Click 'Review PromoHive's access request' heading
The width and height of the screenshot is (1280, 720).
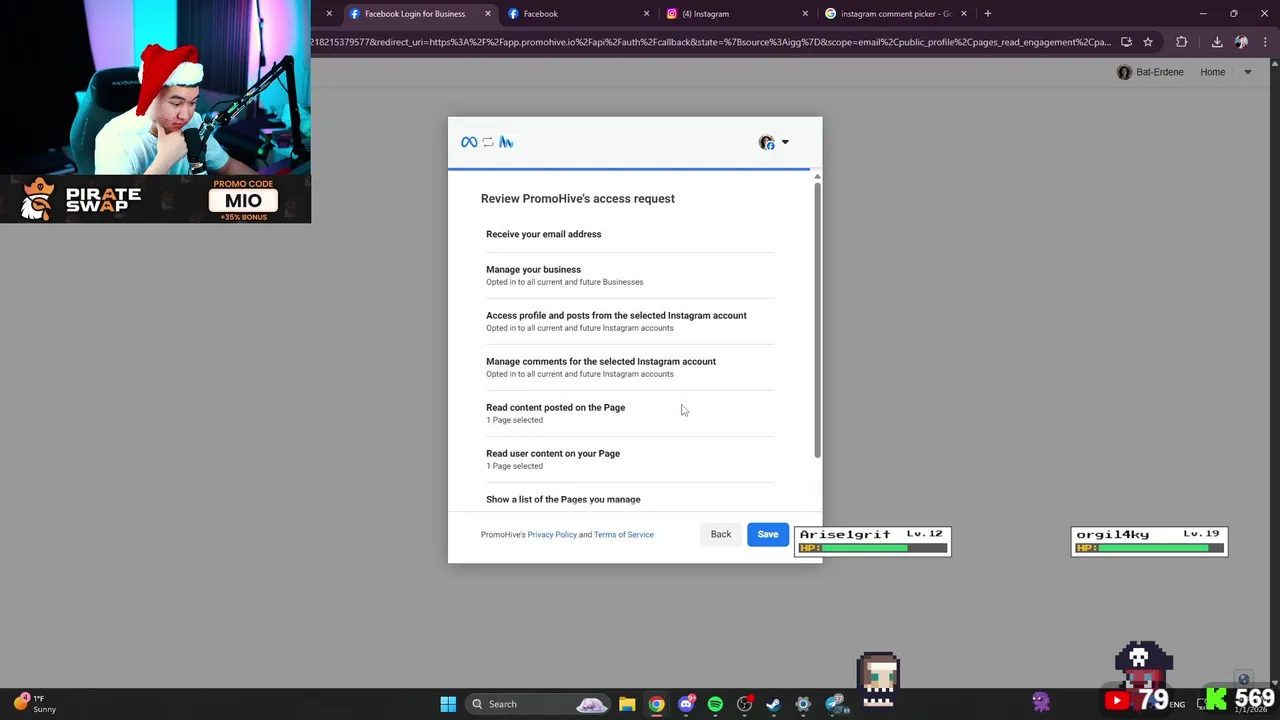click(x=578, y=198)
